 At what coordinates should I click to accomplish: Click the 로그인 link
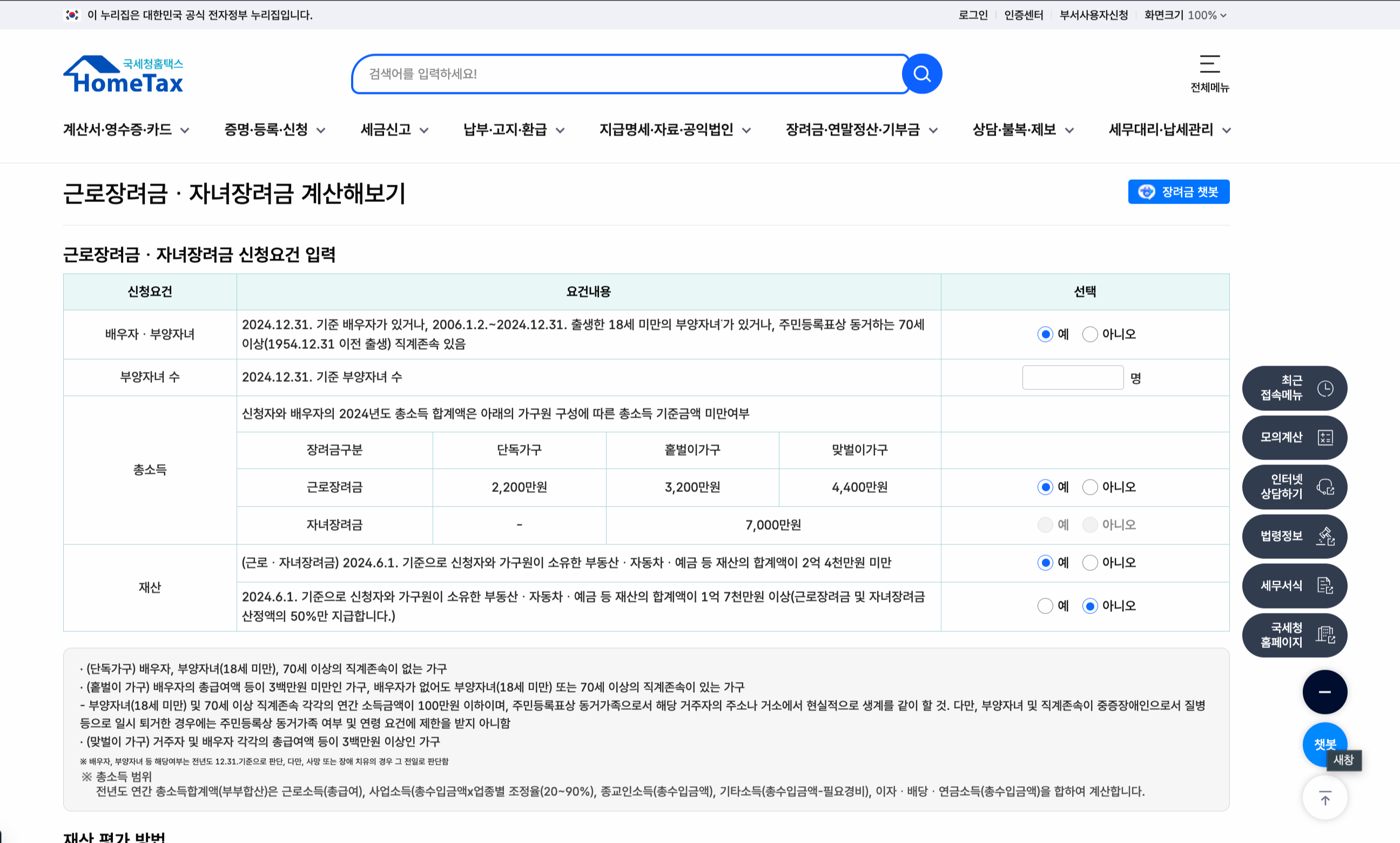tap(973, 15)
